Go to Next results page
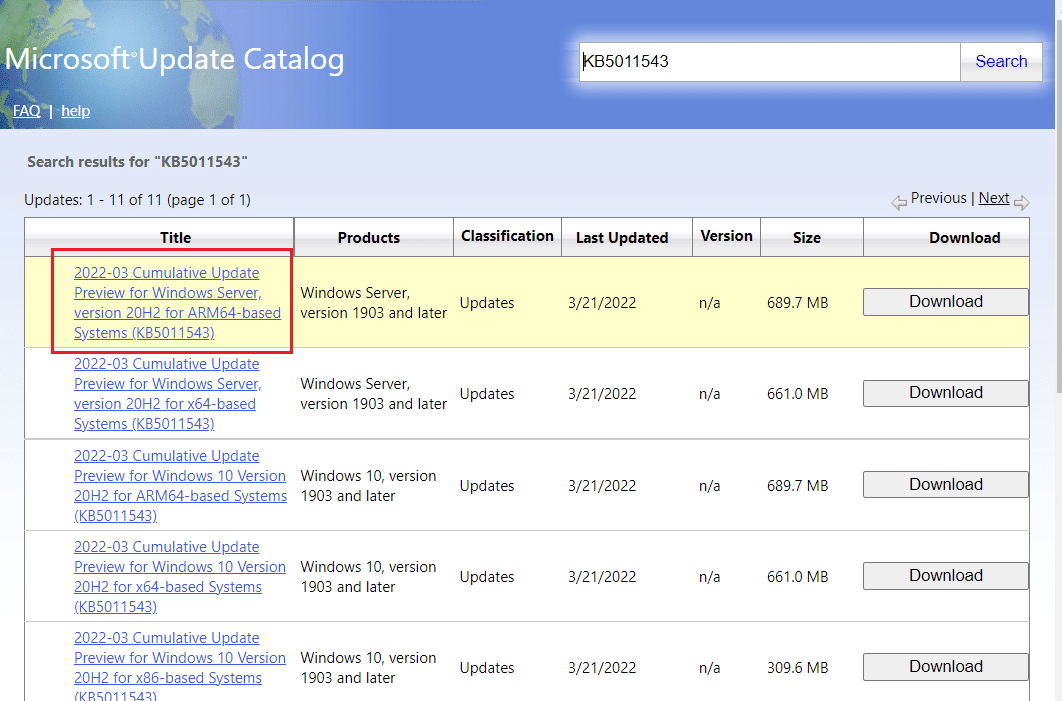1062x701 pixels. click(x=994, y=198)
